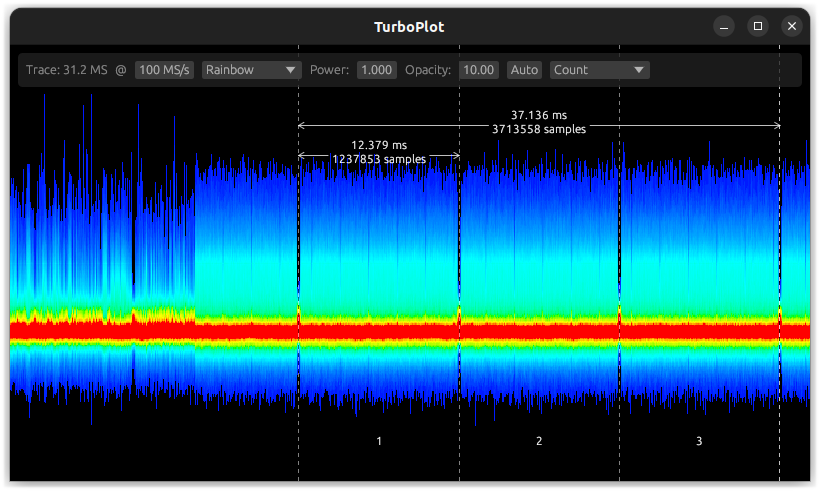This screenshot has height=491, width=820.
Task: Click segment number 1 below the plot
Action: click(x=379, y=441)
